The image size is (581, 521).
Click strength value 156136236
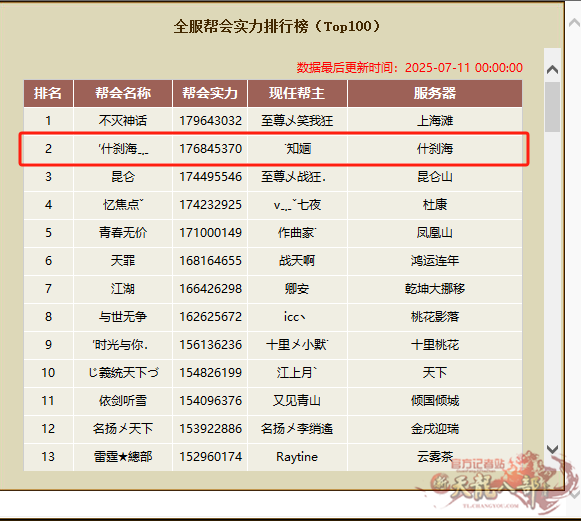[x=210, y=345]
